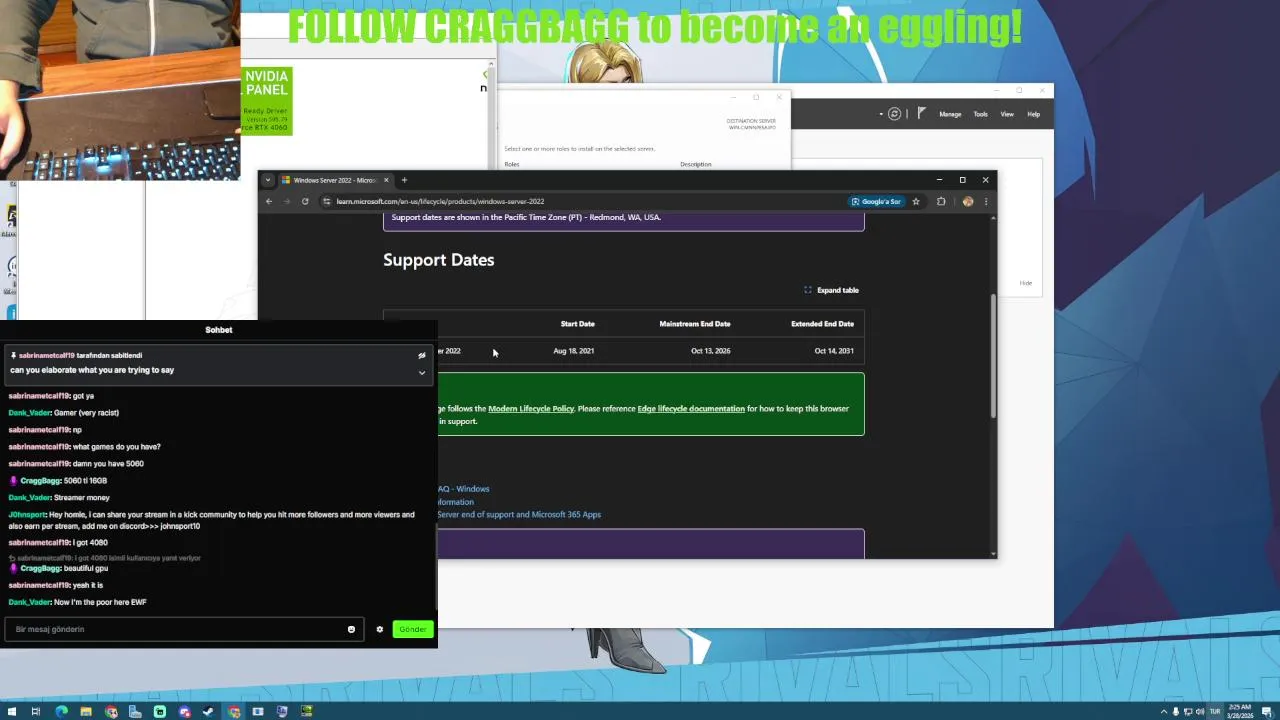
Task: Reload the Windows Server 2022 page
Action: (305, 201)
